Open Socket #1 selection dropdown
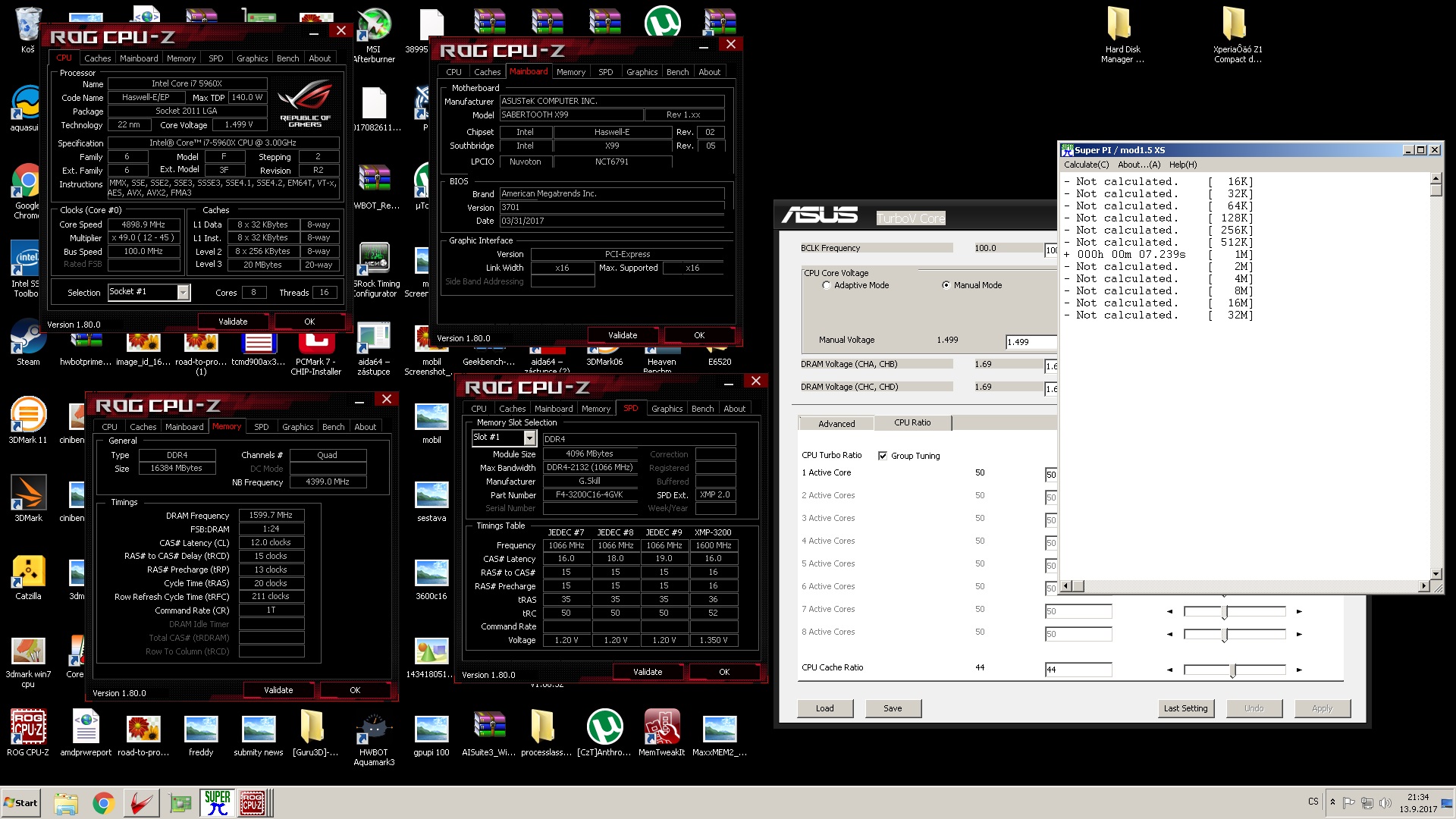 tap(183, 292)
